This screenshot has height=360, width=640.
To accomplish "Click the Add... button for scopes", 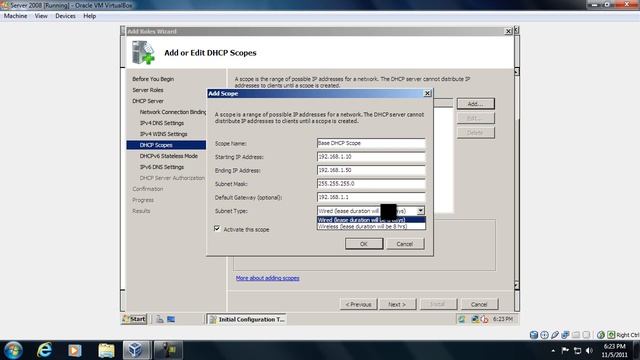I will tap(476, 104).
